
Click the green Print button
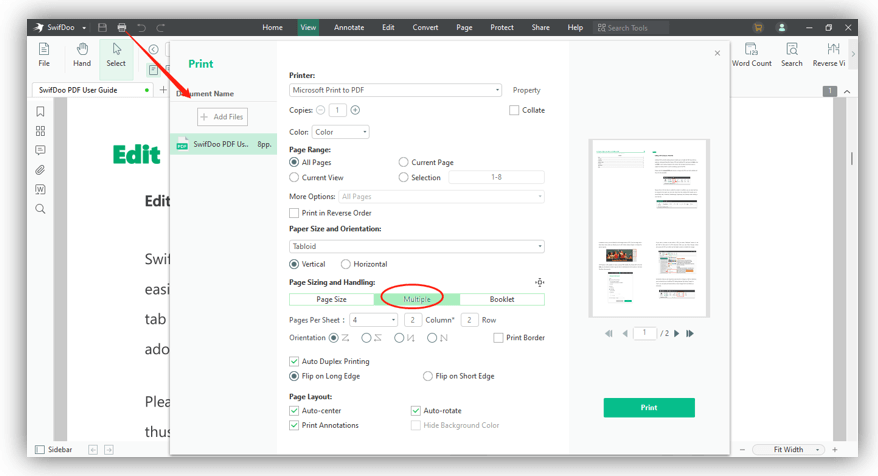point(649,408)
